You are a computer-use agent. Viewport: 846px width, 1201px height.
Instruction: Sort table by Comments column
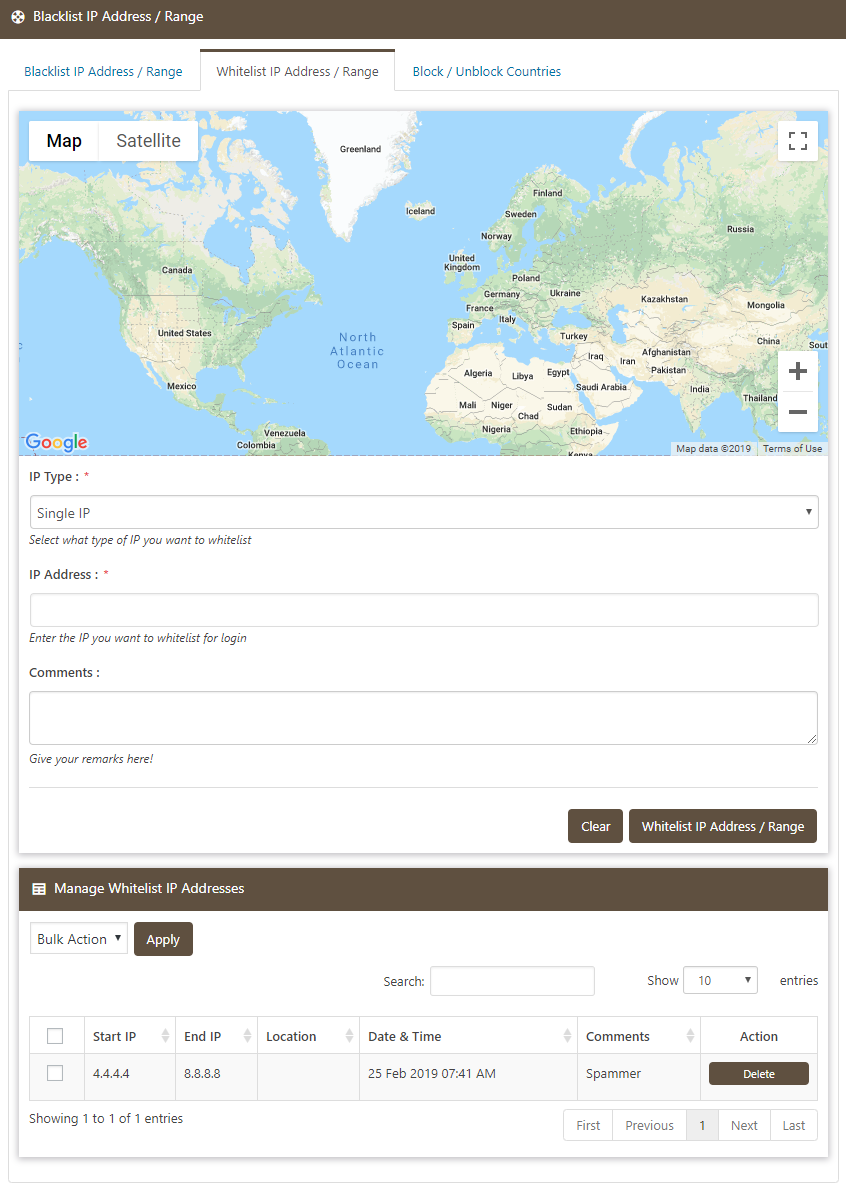(639, 1036)
